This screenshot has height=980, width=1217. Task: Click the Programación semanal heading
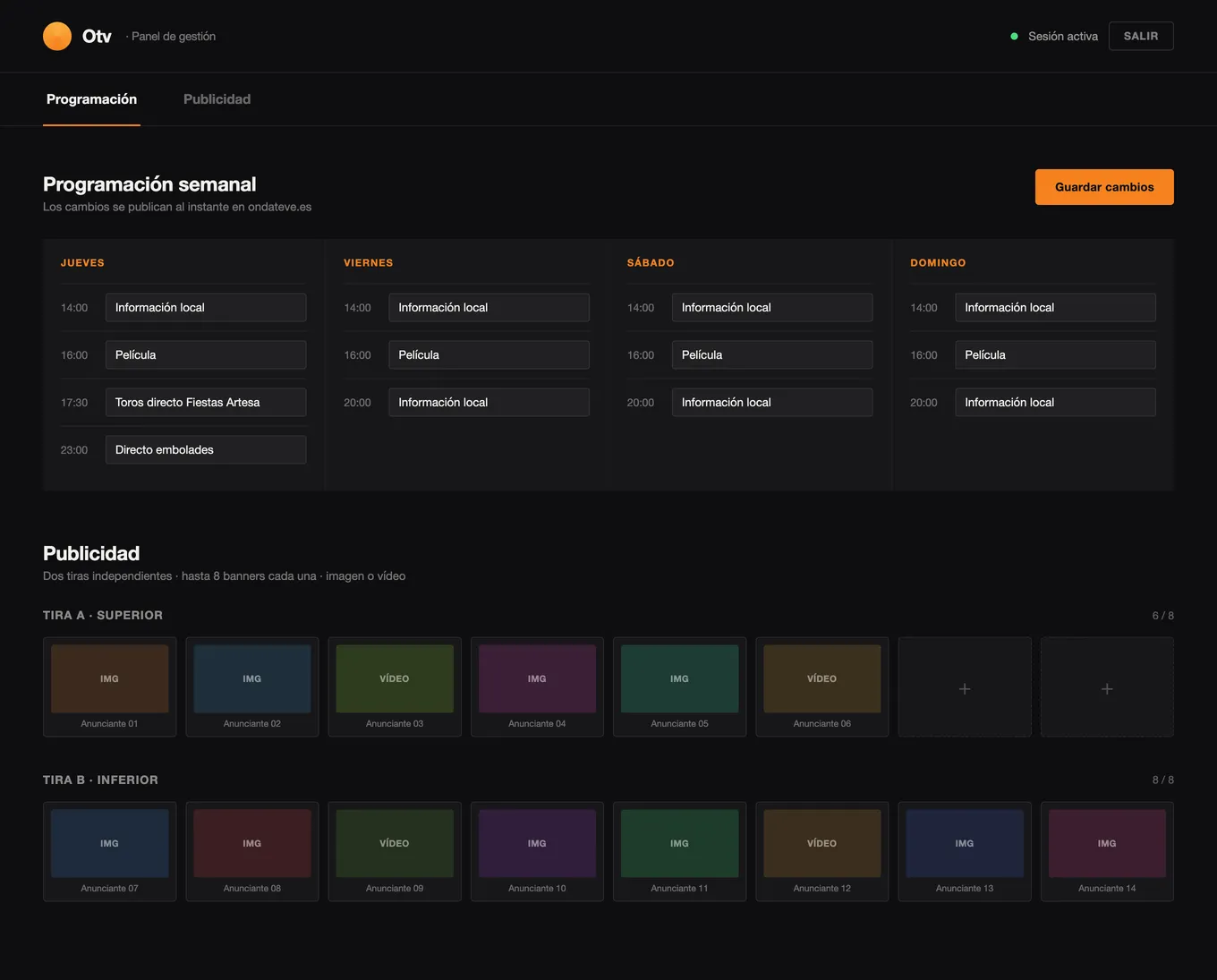[x=149, y=184]
